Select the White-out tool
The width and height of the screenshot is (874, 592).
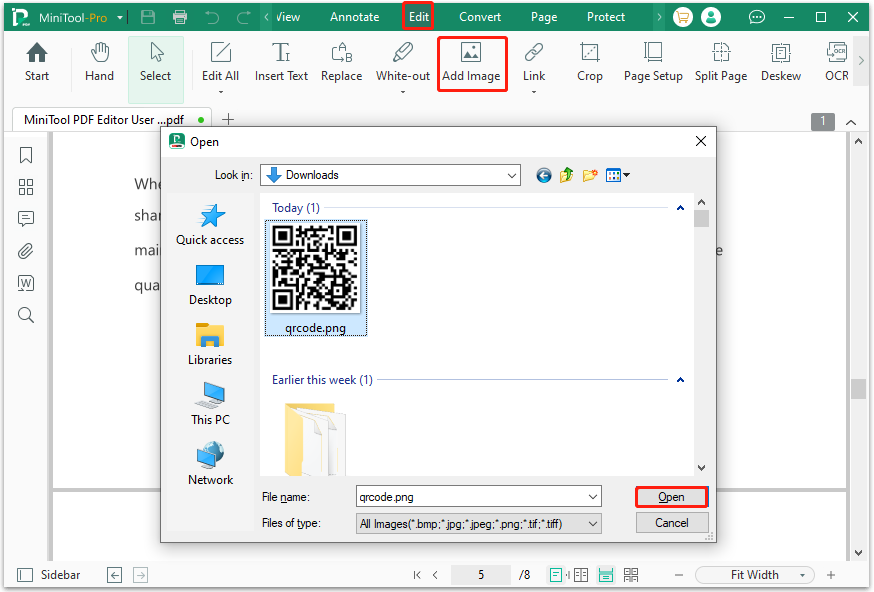click(x=402, y=62)
